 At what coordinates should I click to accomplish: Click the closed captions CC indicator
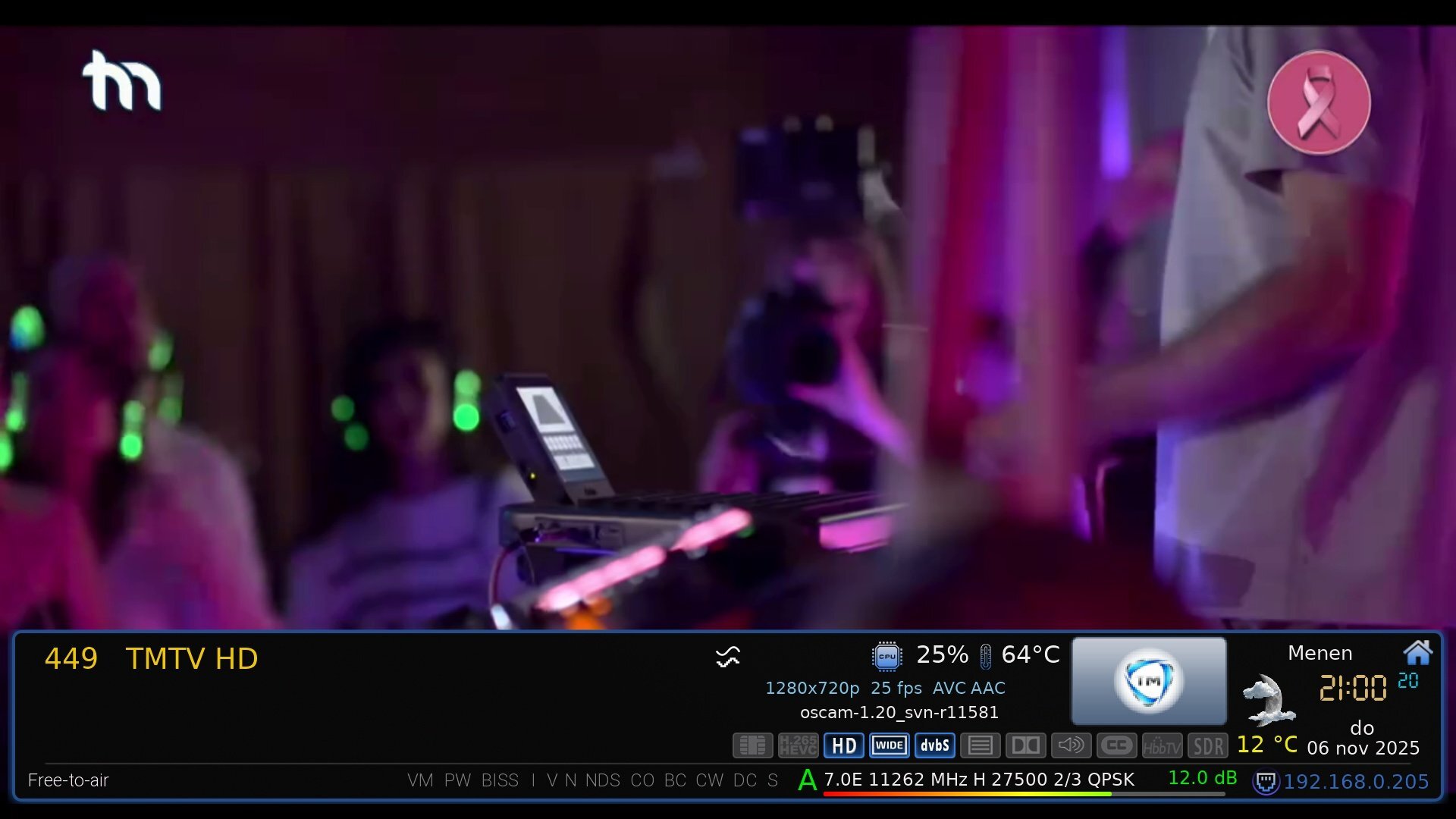1116,745
